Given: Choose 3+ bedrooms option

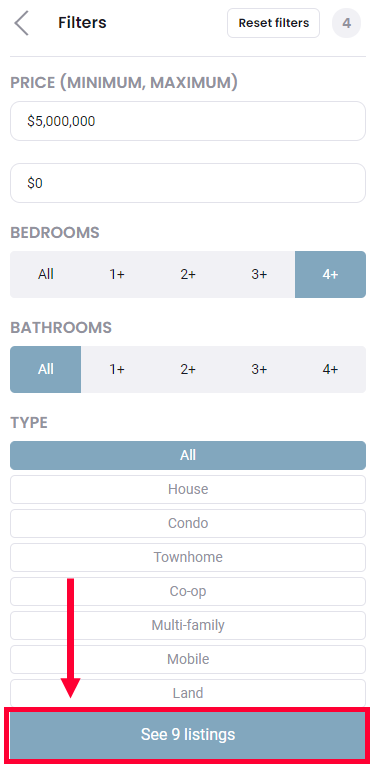Looking at the screenshot, I should click(x=259, y=274).
